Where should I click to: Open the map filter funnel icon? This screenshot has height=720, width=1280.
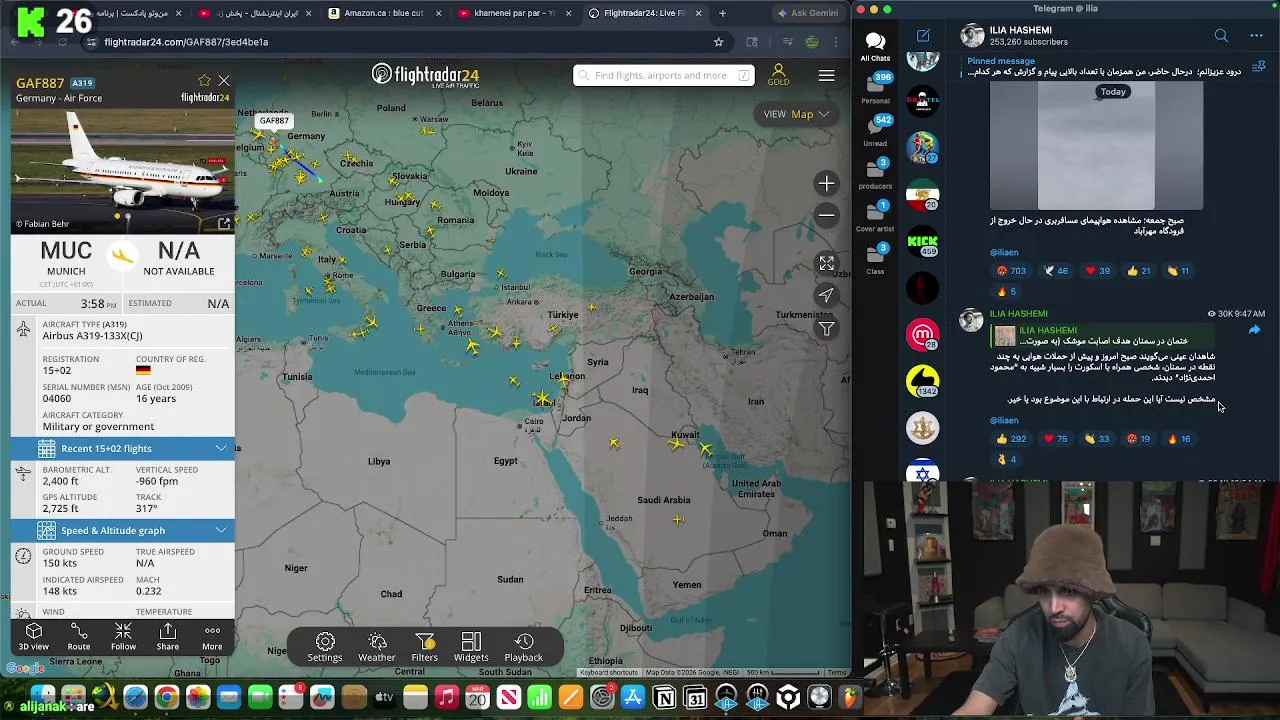click(826, 328)
